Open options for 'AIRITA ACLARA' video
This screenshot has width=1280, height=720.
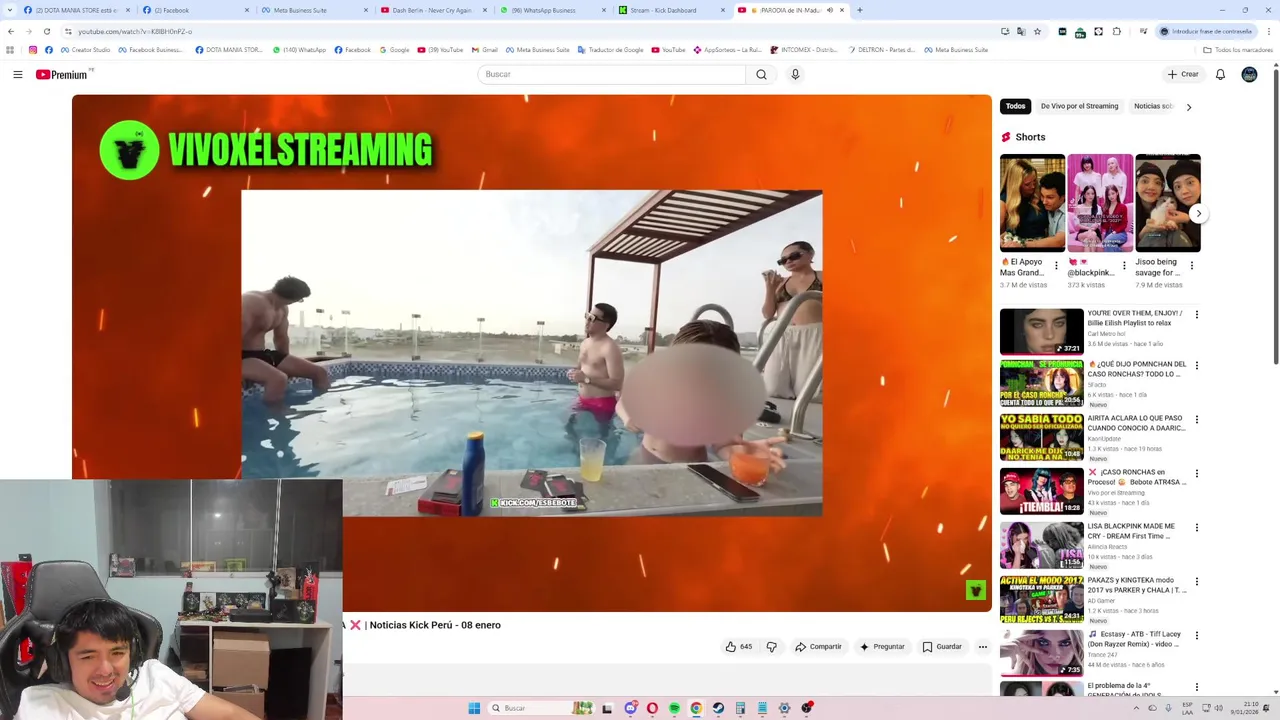(1196, 420)
